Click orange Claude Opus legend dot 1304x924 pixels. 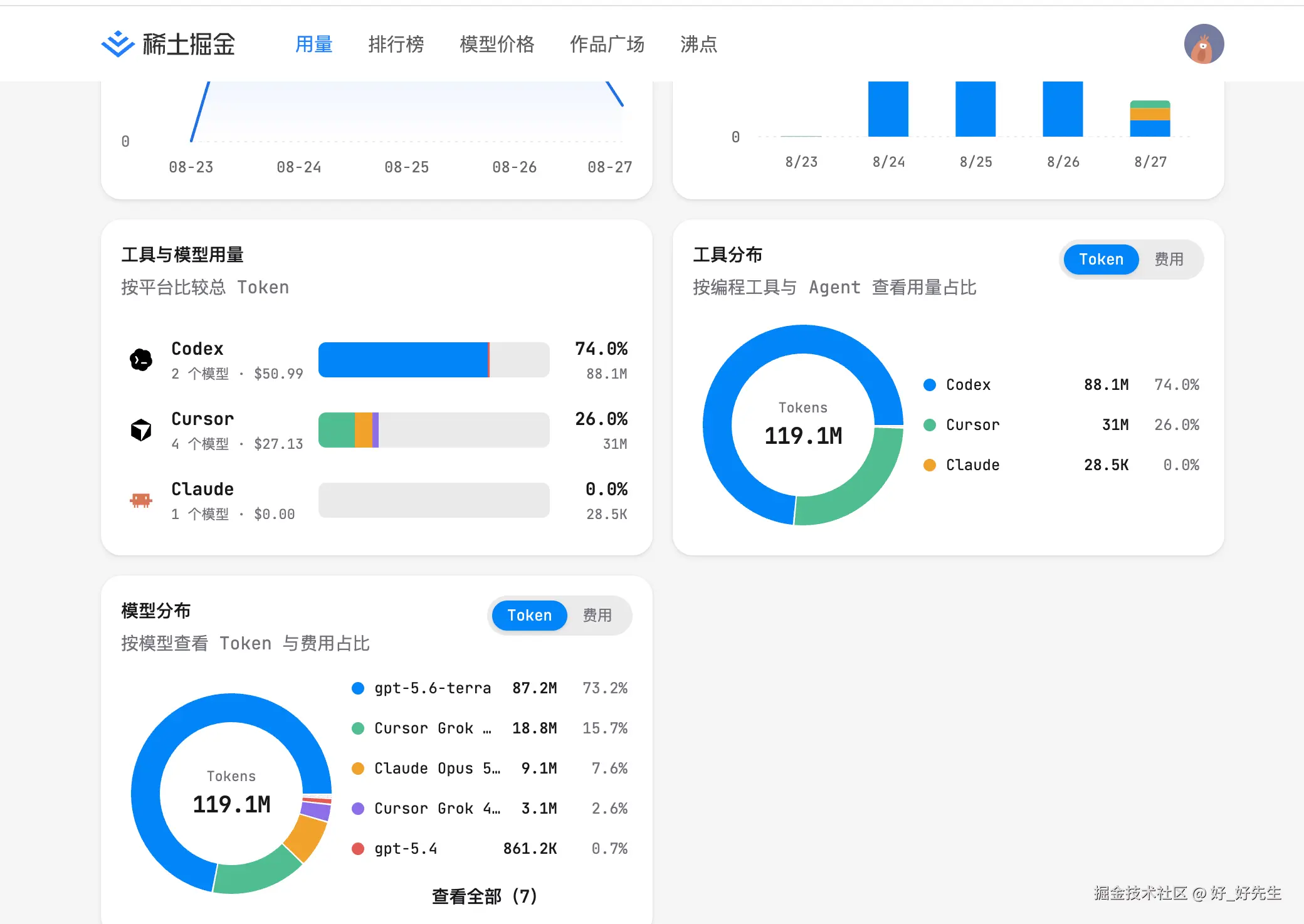[x=358, y=769]
